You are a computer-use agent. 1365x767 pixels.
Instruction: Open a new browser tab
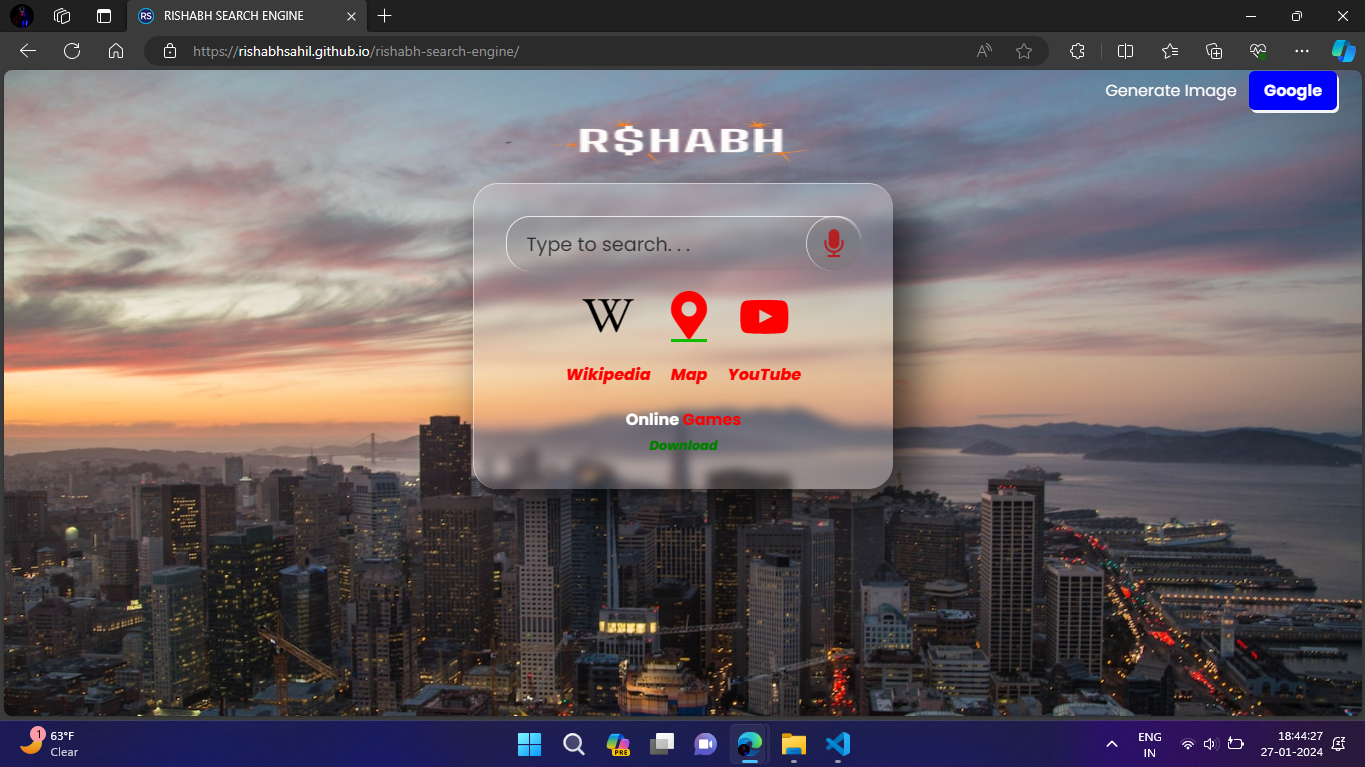tap(385, 16)
